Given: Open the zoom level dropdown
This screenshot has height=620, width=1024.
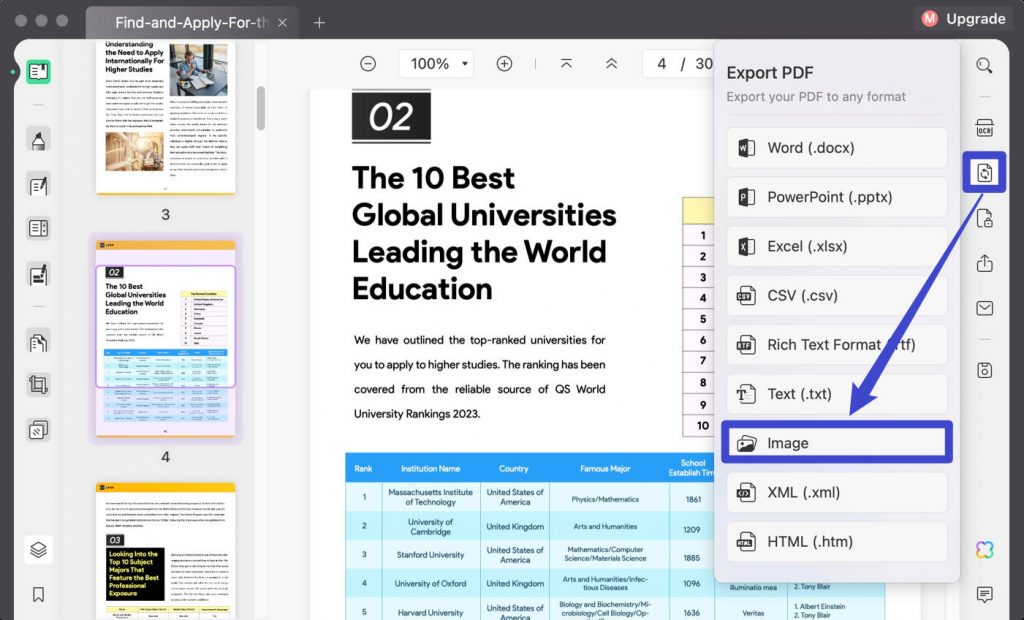Looking at the screenshot, I should pos(436,63).
